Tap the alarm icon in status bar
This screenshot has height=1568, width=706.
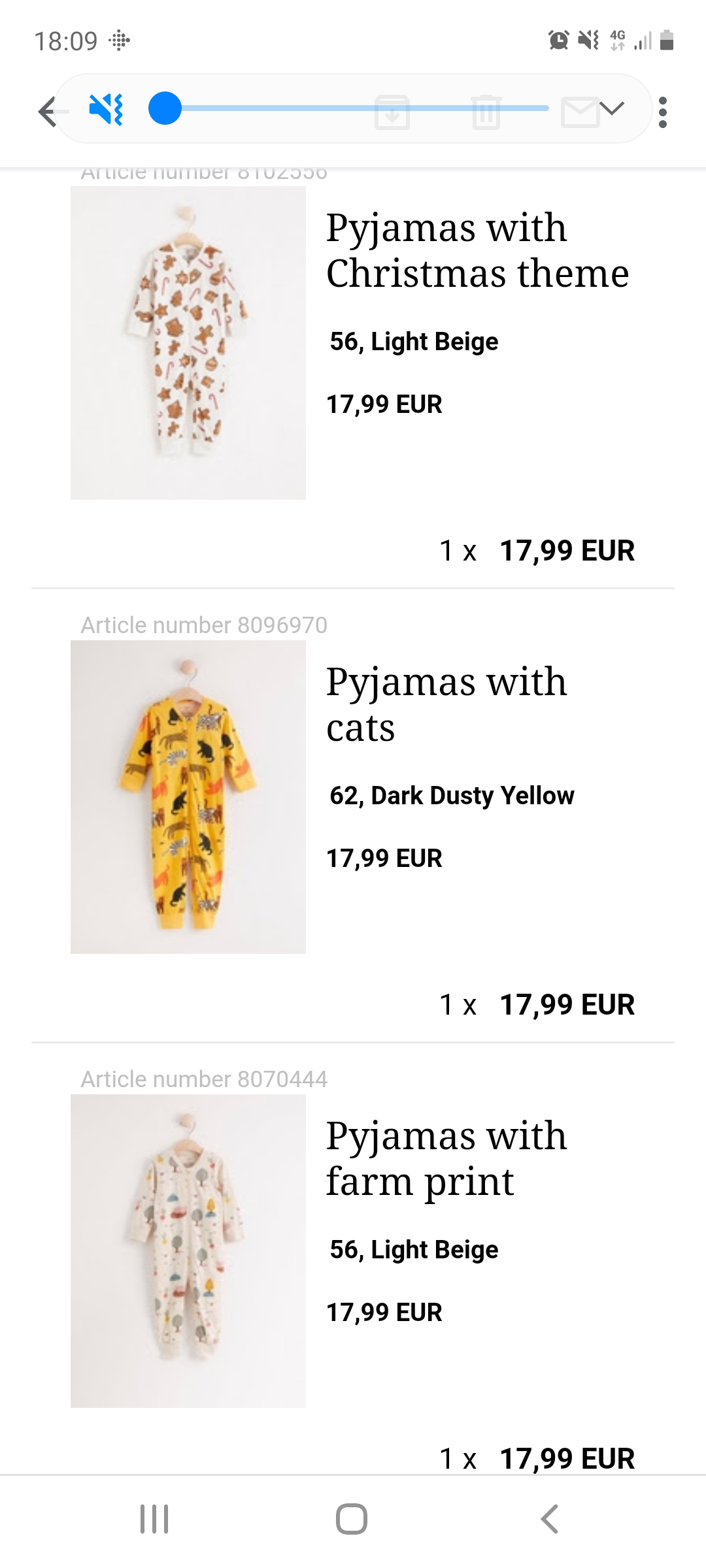click(558, 41)
